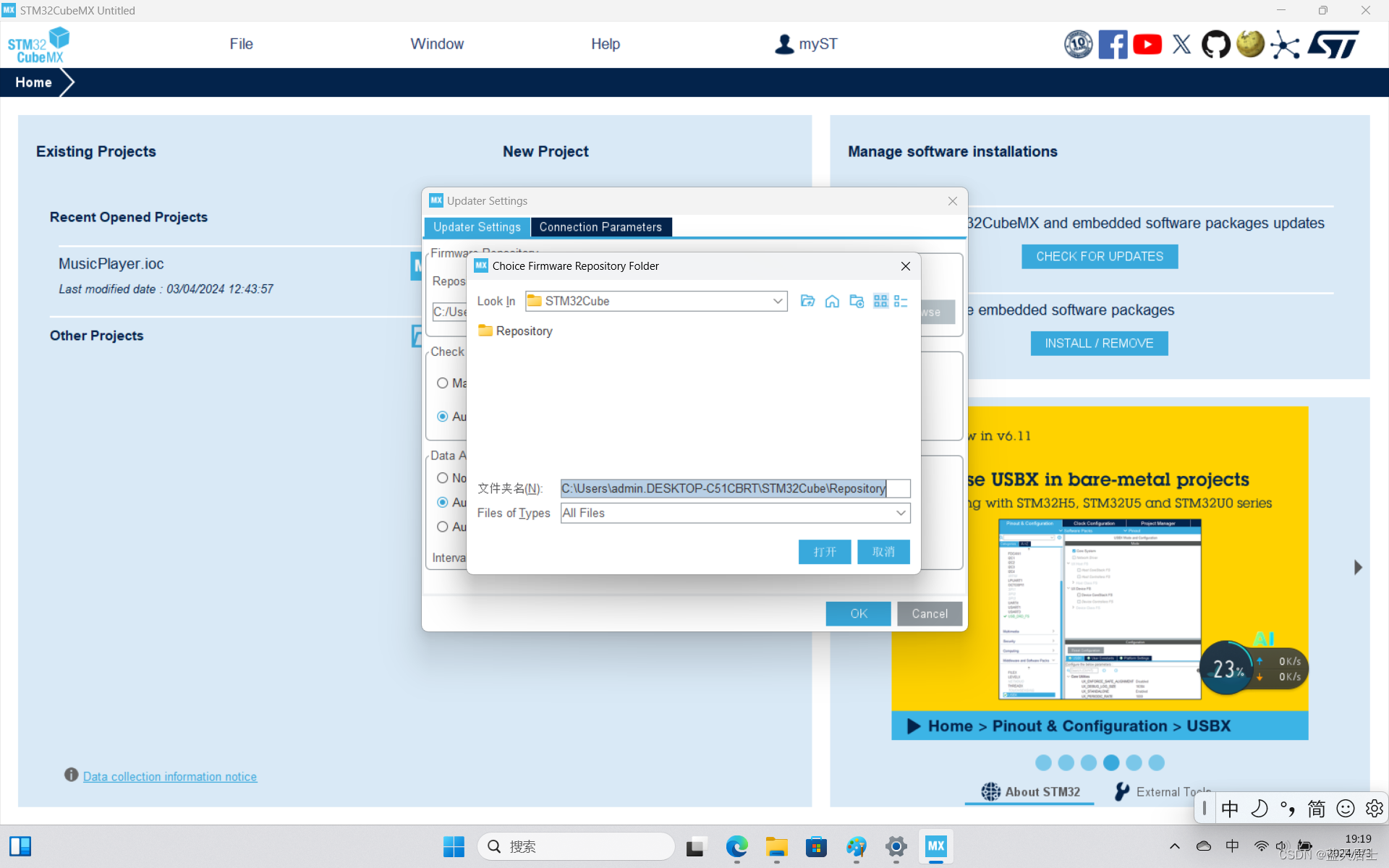Select the last 'Au' data radio option

[443, 527]
